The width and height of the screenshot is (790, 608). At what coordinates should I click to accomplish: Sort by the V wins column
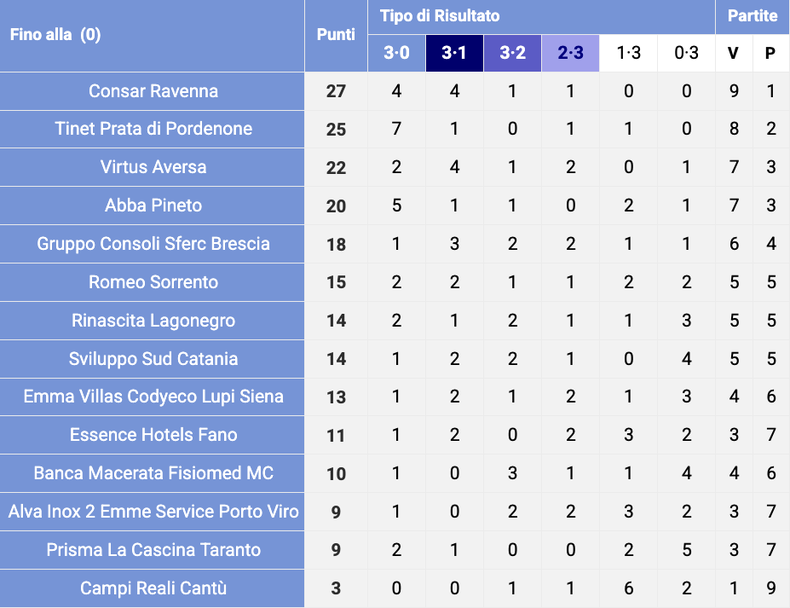point(733,53)
